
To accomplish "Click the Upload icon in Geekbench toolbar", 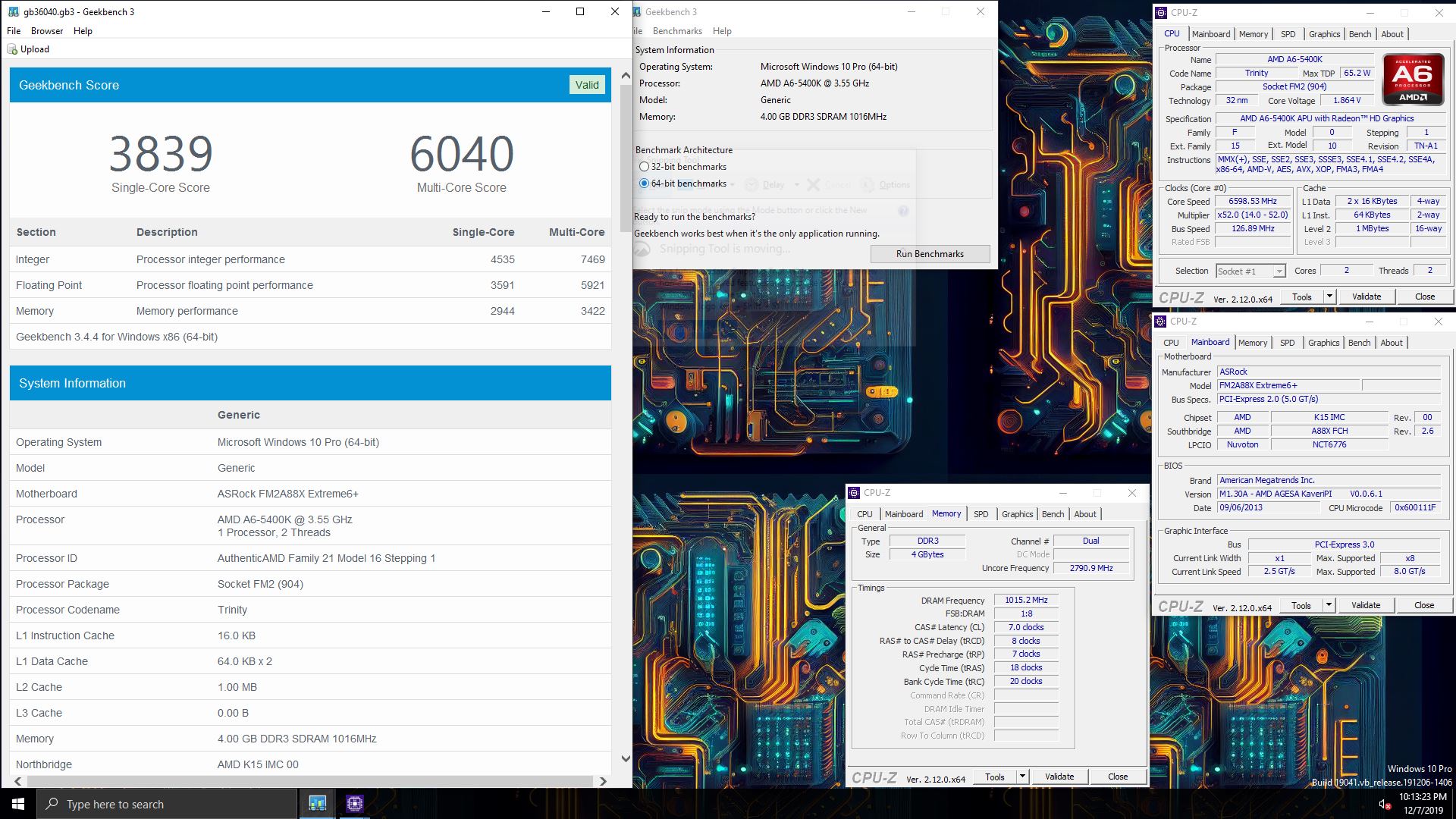I will (11, 49).
